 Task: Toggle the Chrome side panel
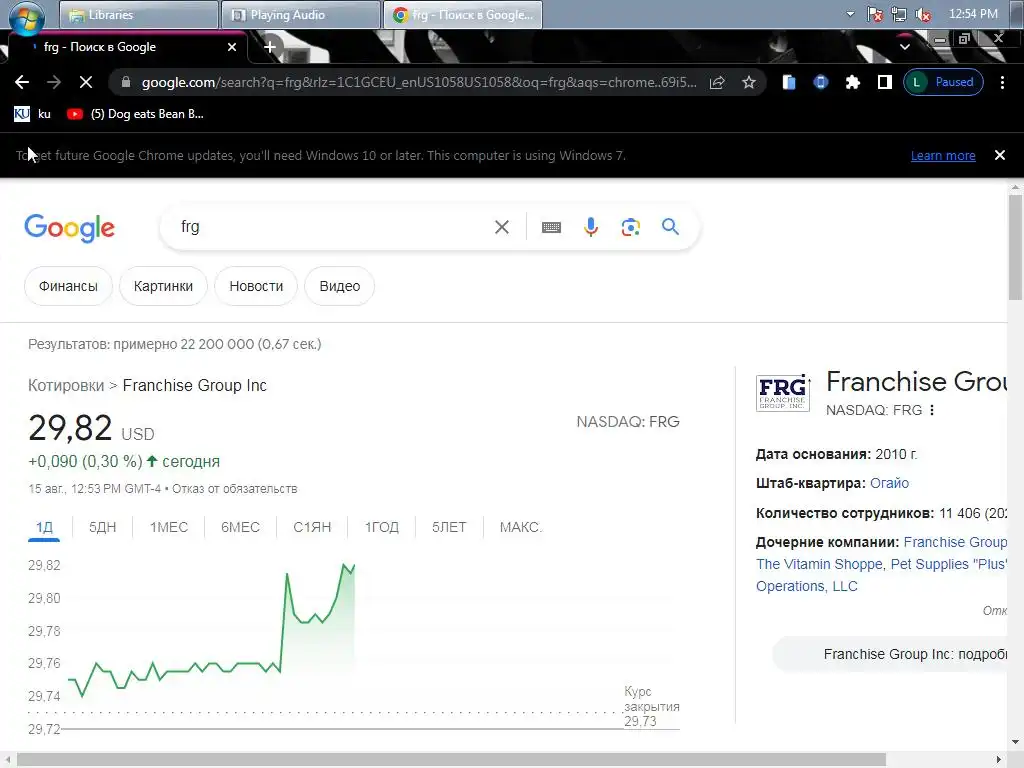tap(885, 82)
